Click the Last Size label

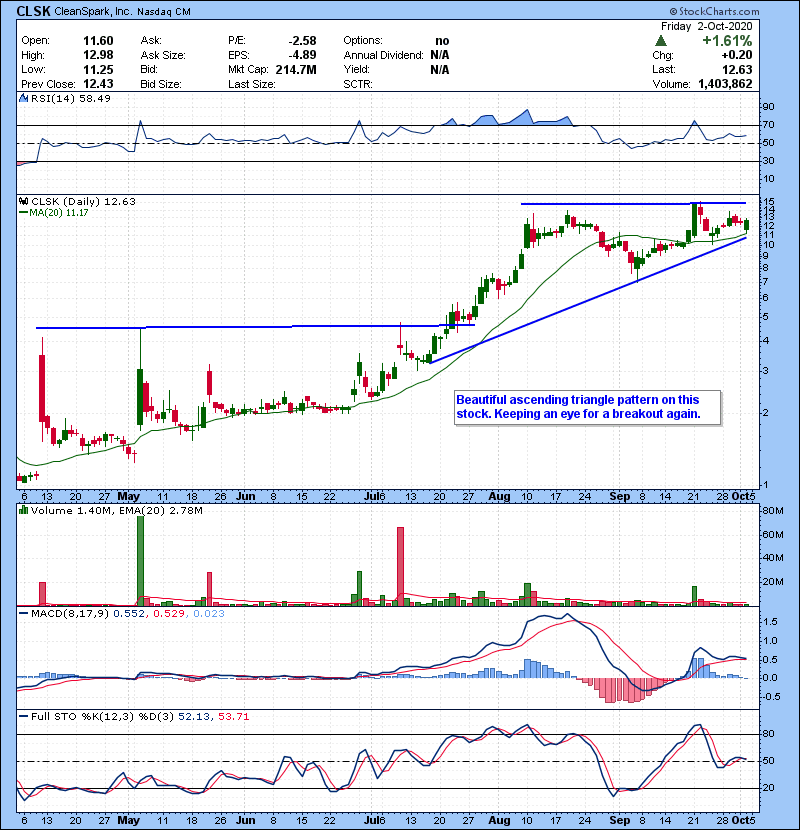[251, 84]
